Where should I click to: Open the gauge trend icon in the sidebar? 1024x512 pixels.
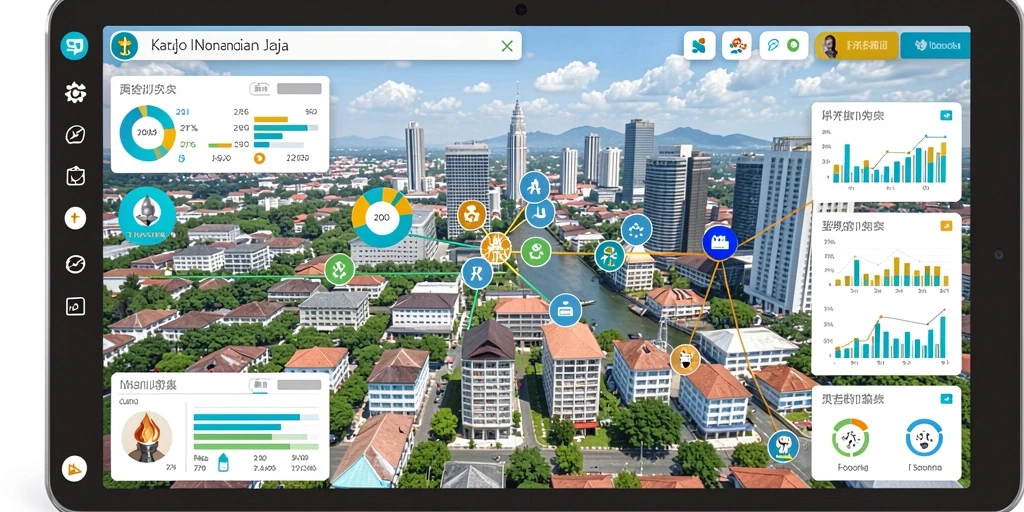pyautogui.click(x=76, y=264)
